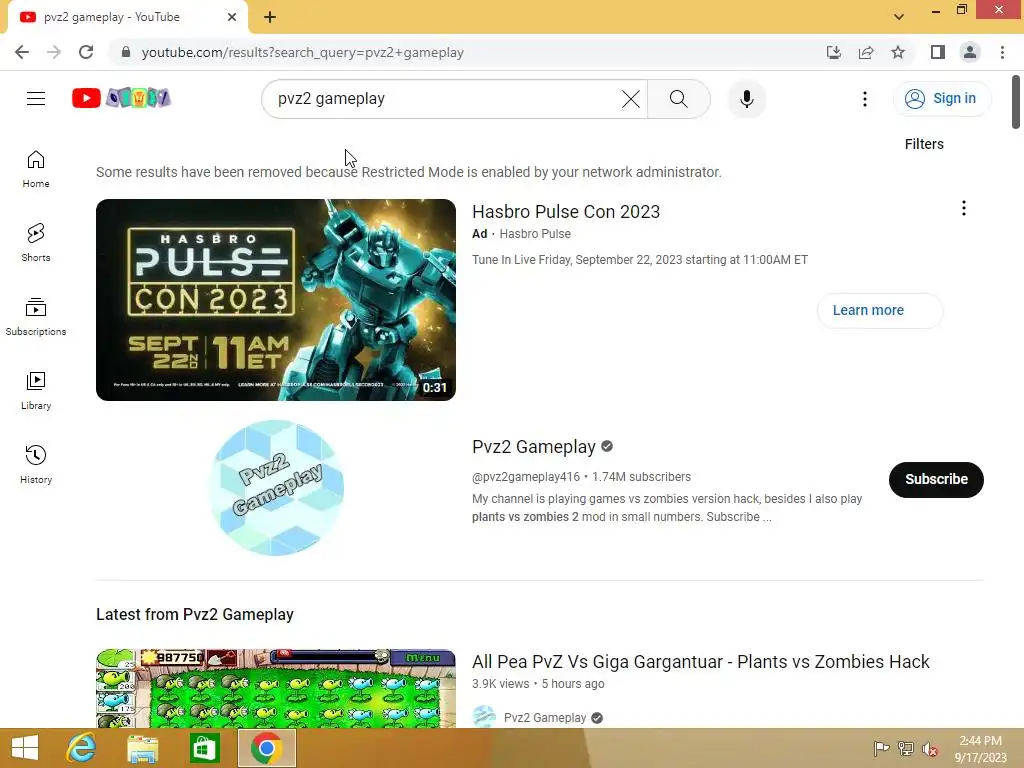Open the Windows Start button
Image resolution: width=1024 pixels, height=768 pixels.
[x=25, y=748]
